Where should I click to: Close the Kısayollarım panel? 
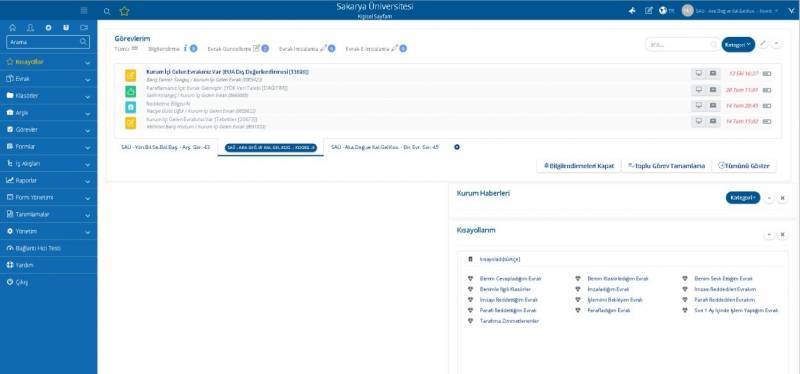(783, 235)
